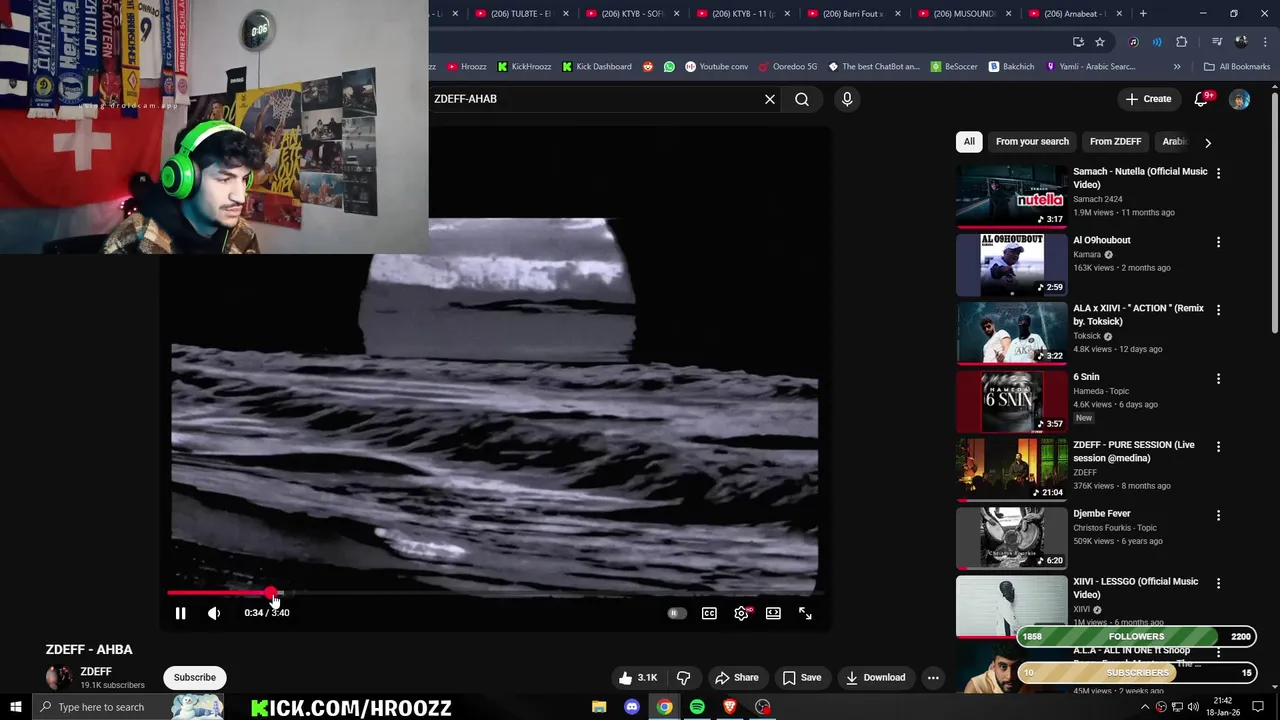Focus the ZDEFF-AHAB search field
1280x720 pixels.
(595, 99)
